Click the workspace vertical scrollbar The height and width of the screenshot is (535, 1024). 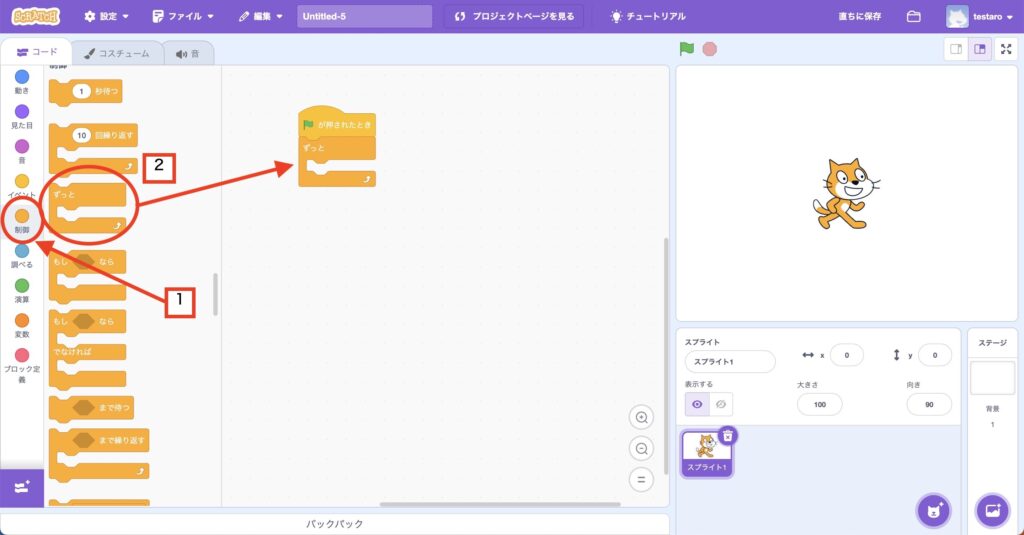pos(665,356)
